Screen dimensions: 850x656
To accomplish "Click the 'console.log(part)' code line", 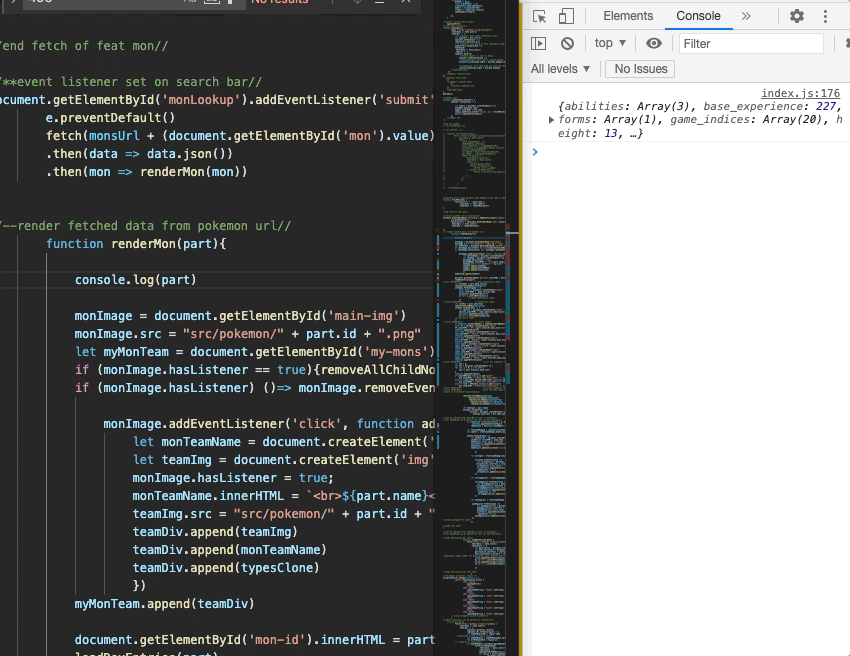I will (x=136, y=280).
